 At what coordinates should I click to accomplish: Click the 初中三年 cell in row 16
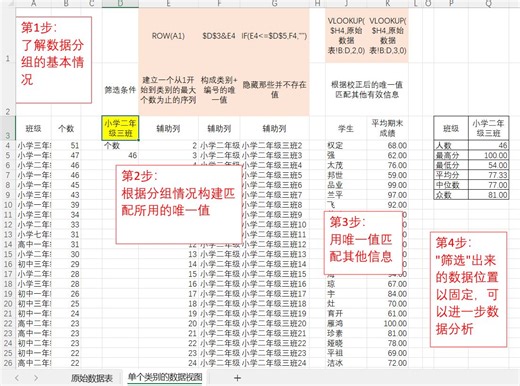pyautogui.click(x=33, y=264)
